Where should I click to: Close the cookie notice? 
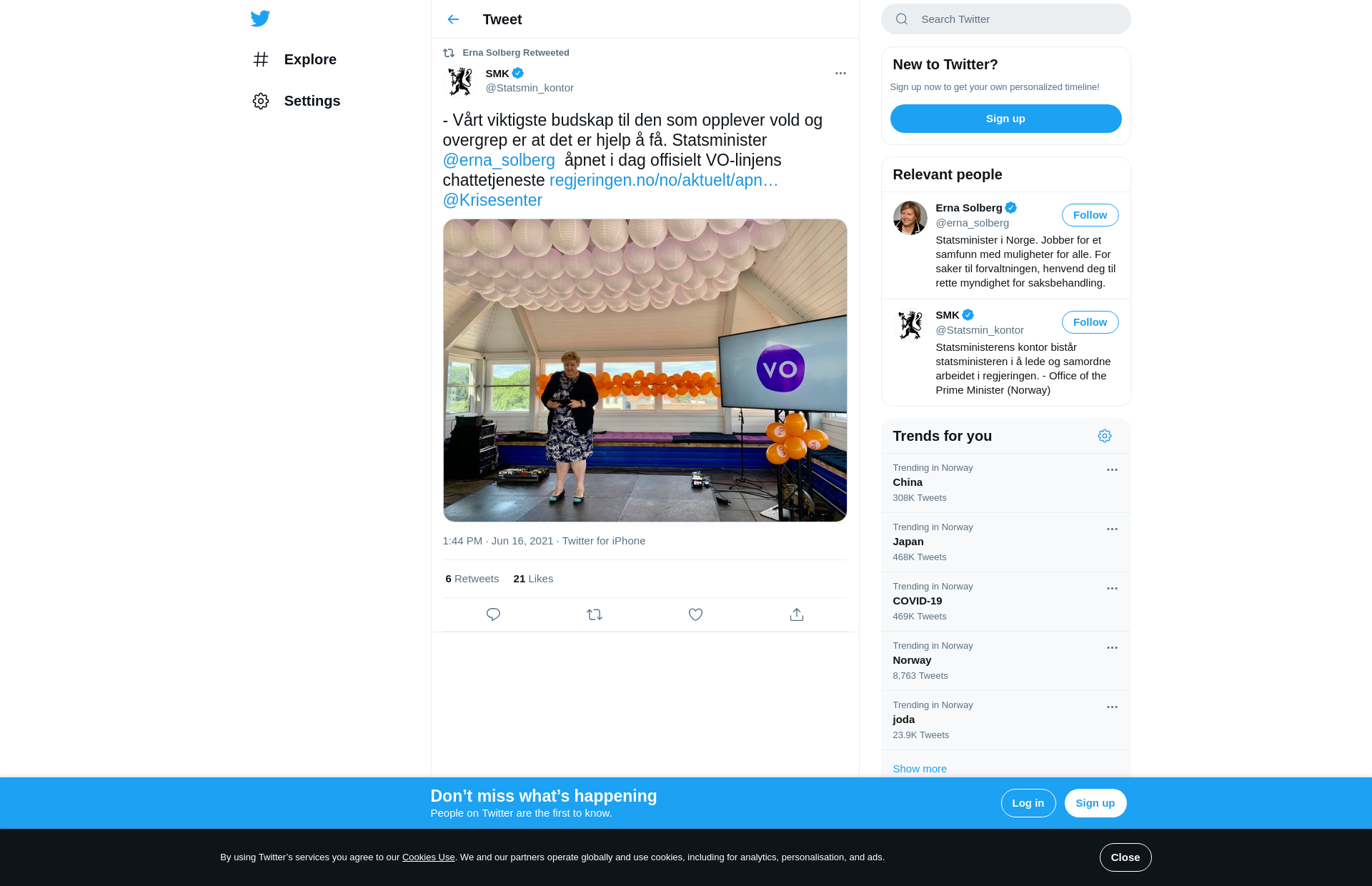point(1125,857)
